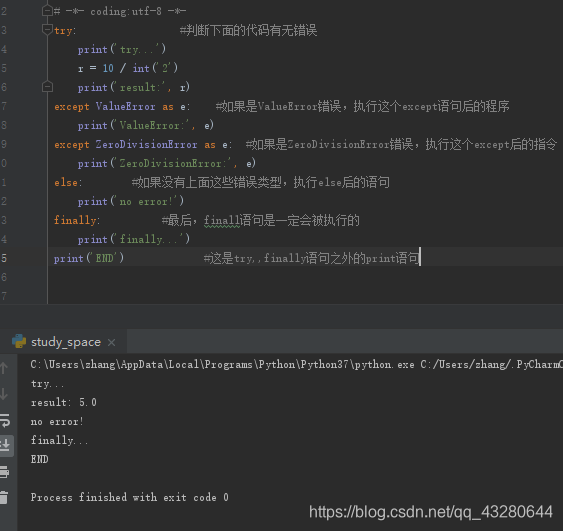This screenshot has height=531, width=563.
Task: Collapse the try block fold marker
Action: (47, 30)
